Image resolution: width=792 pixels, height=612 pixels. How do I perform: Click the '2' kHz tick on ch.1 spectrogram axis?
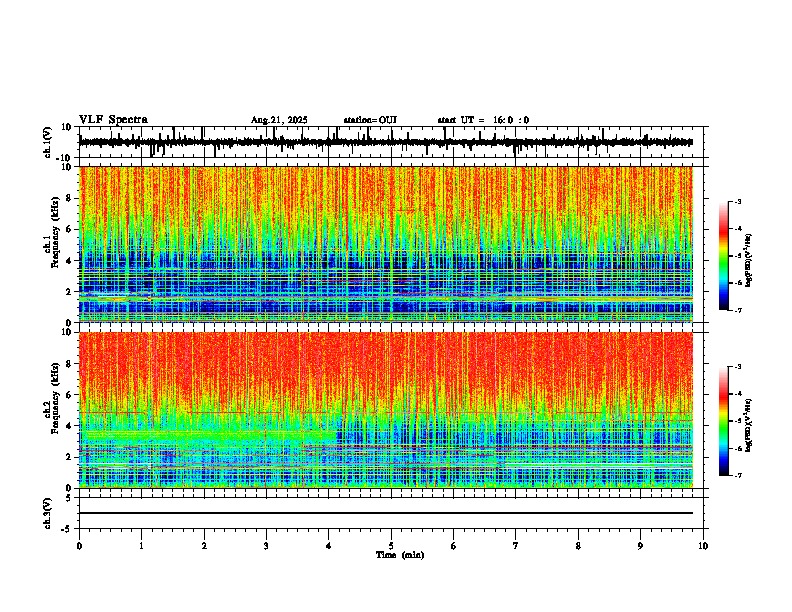[x=70, y=291]
